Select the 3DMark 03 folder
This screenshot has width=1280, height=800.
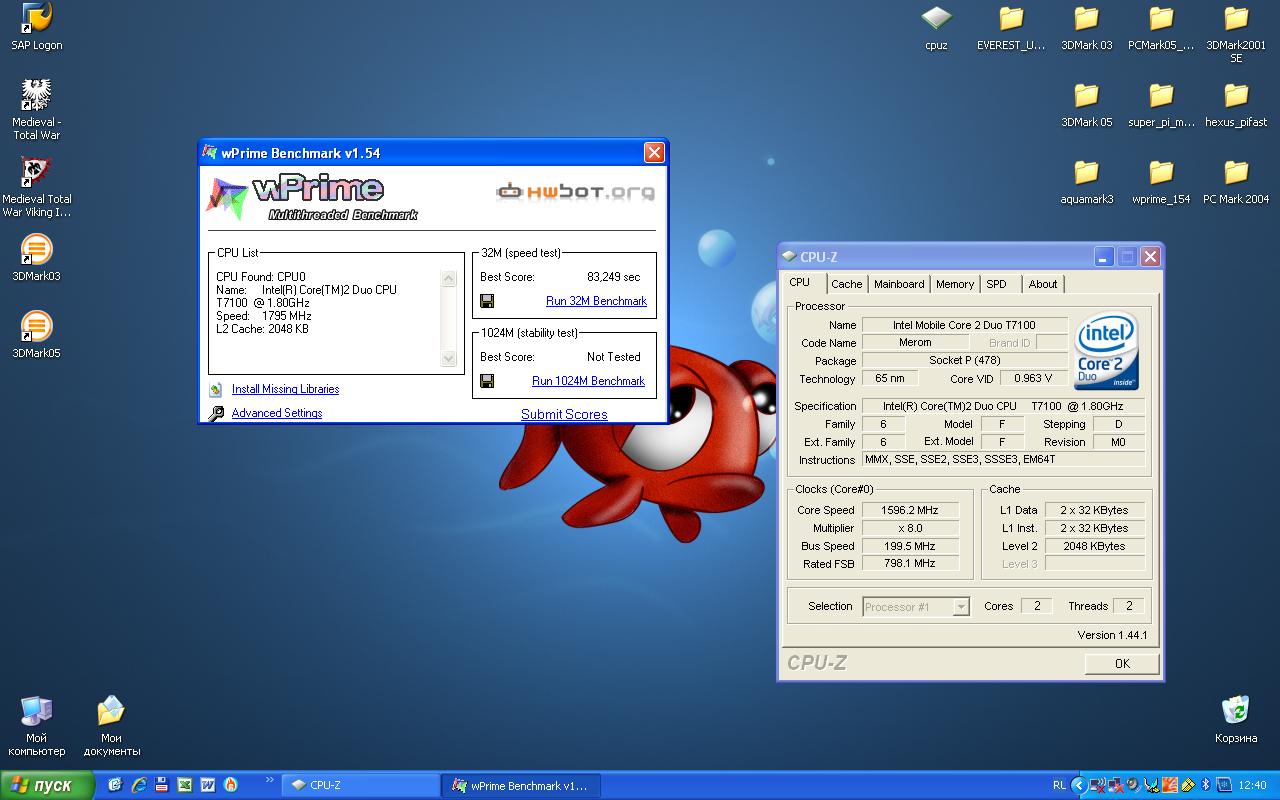1086,28
